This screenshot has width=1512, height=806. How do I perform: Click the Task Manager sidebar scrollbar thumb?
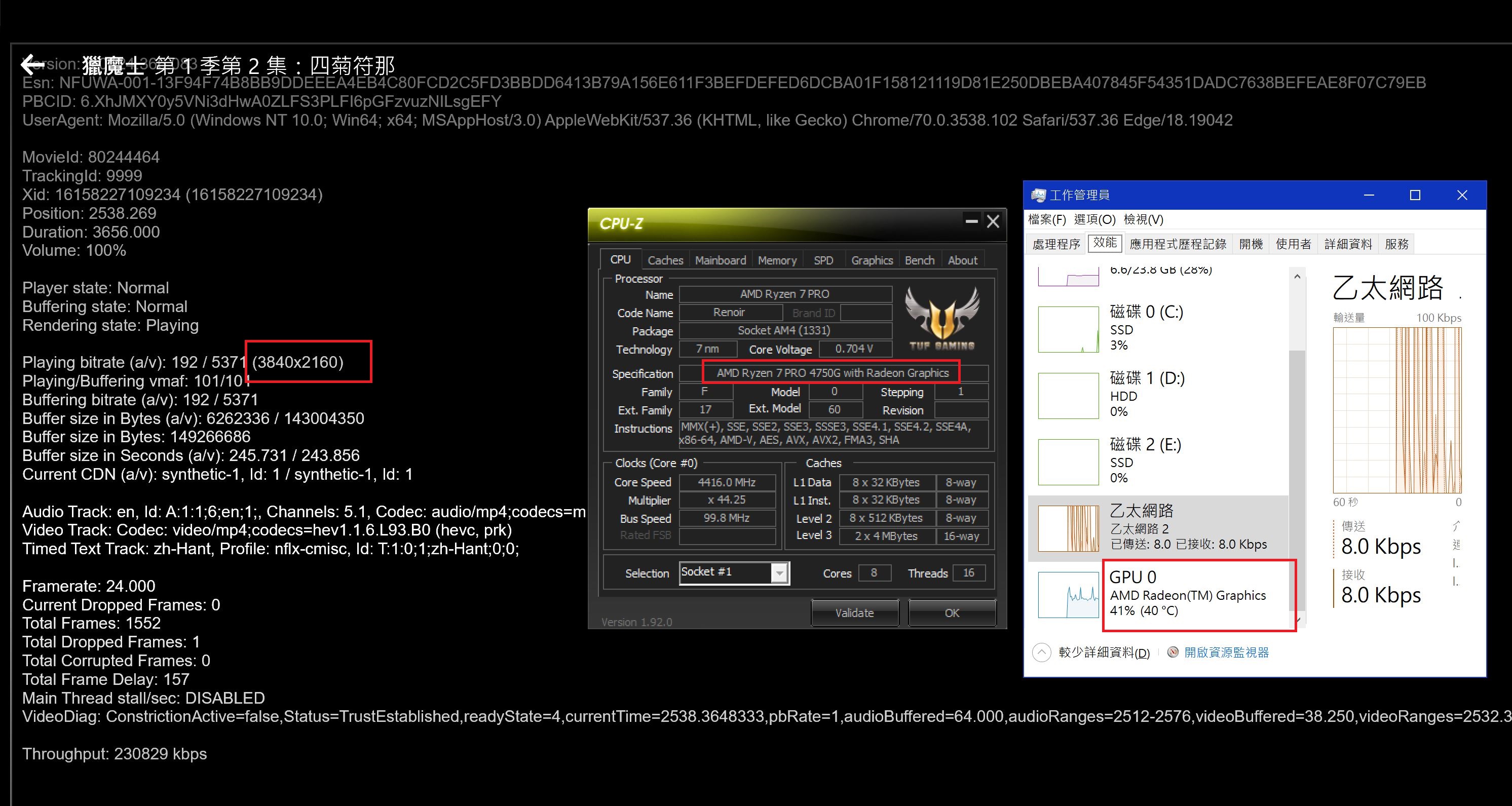point(1297,481)
